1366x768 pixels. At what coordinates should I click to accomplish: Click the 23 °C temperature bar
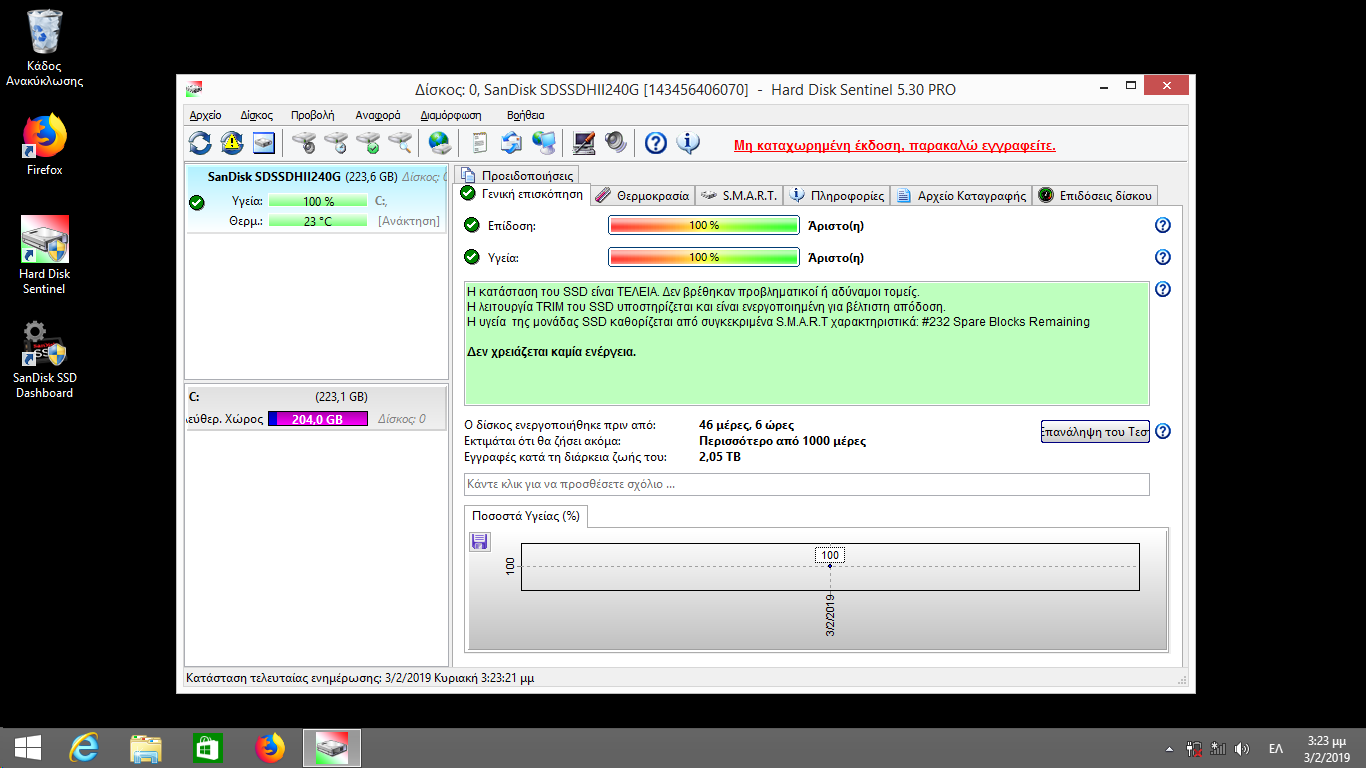tap(319, 221)
